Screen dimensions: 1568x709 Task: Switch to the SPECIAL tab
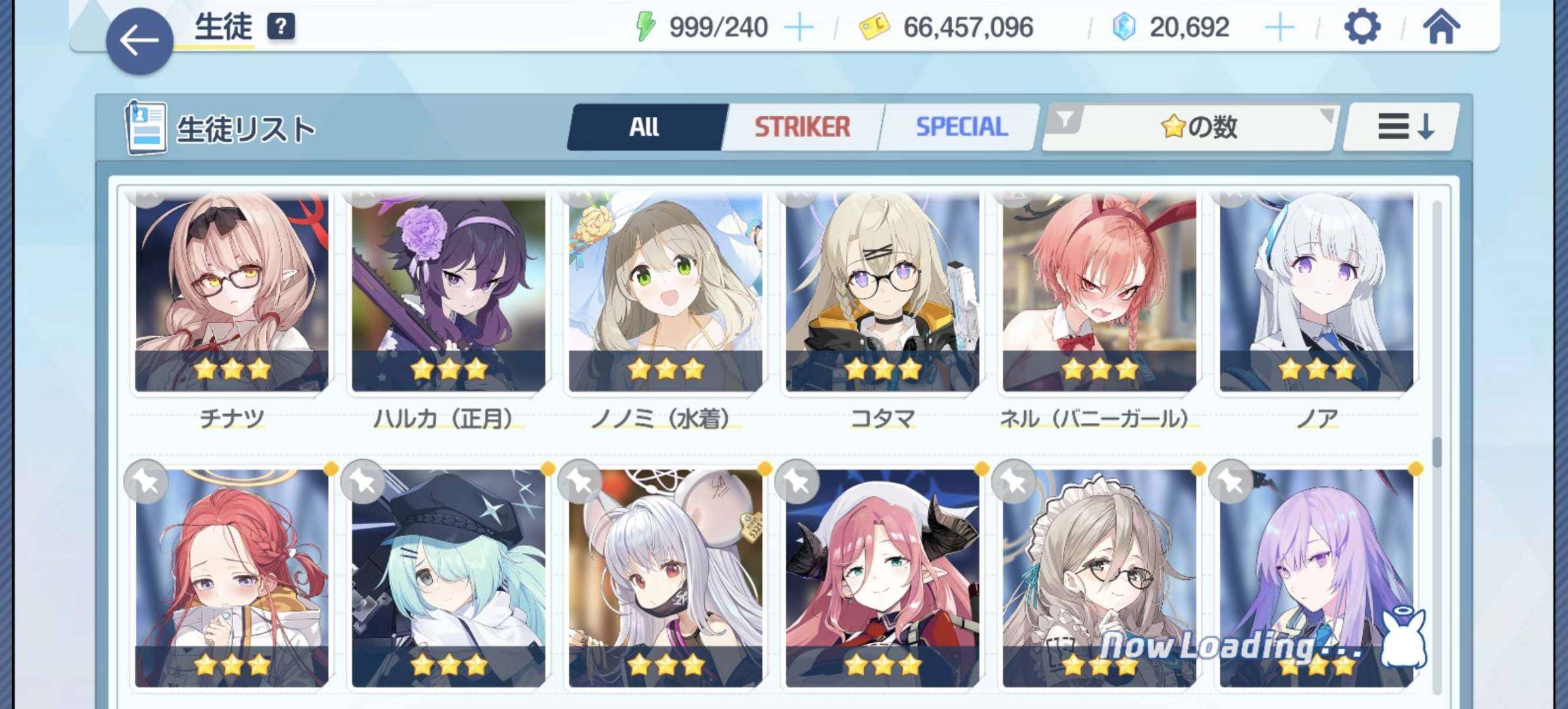coord(961,127)
